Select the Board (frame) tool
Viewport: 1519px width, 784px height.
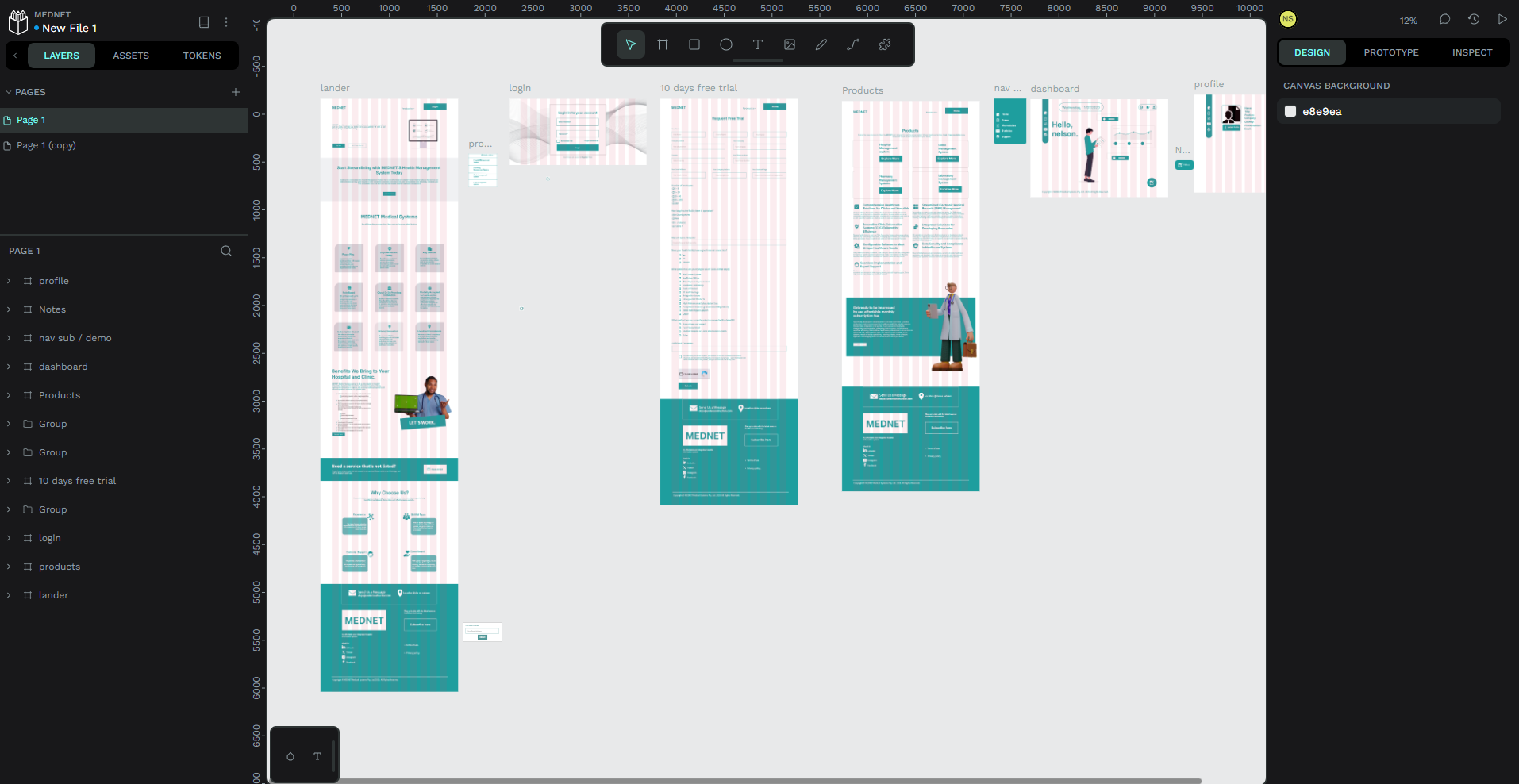[663, 44]
